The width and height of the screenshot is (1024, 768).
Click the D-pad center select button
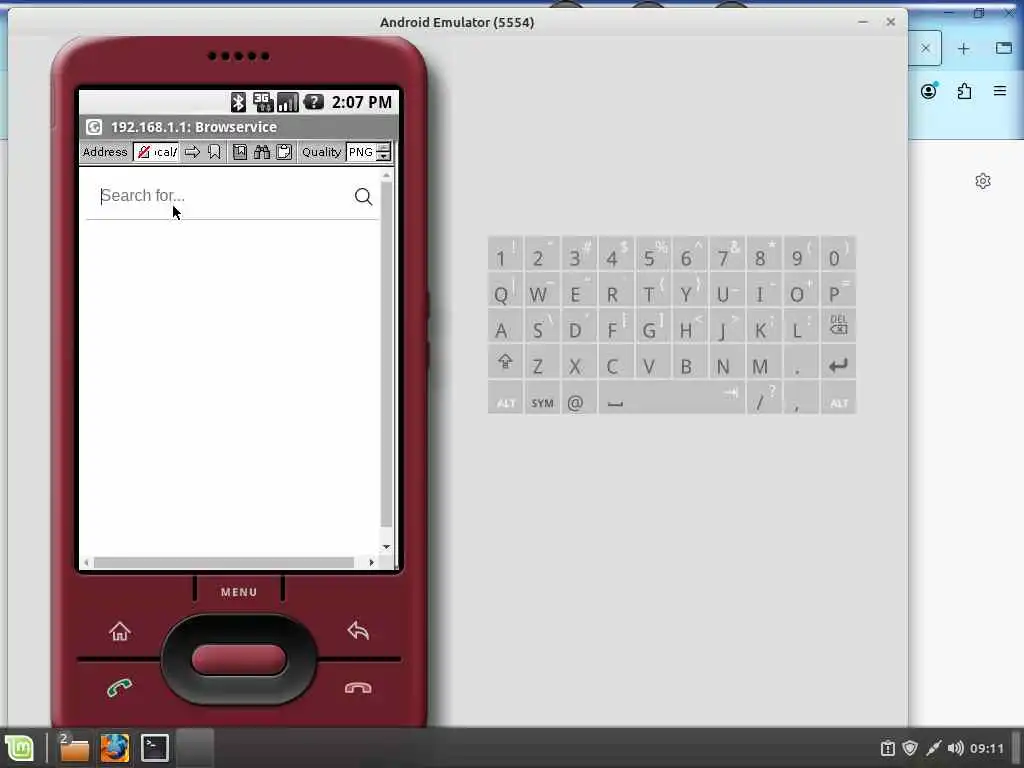(239, 660)
